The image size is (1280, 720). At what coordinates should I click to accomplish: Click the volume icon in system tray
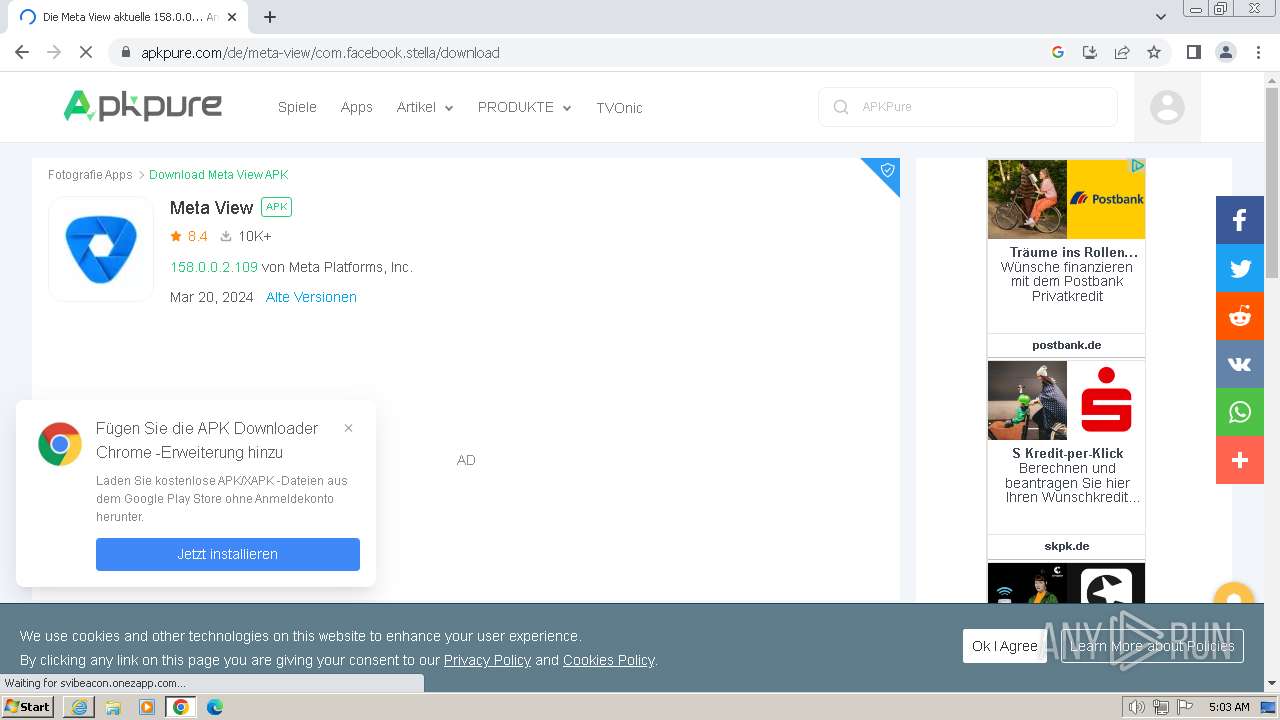(x=1136, y=707)
